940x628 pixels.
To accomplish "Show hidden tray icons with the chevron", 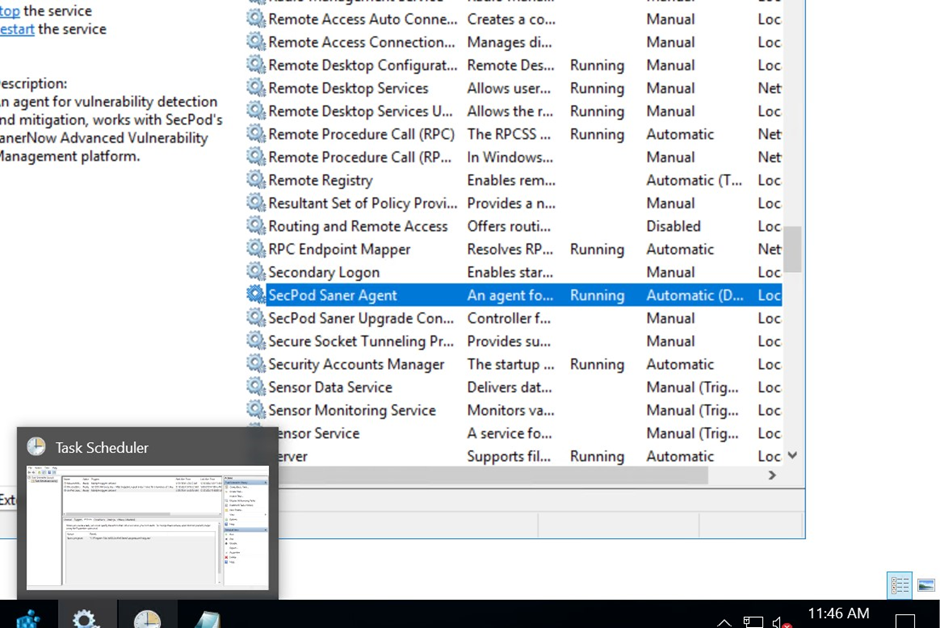I will (x=724, y=623).
